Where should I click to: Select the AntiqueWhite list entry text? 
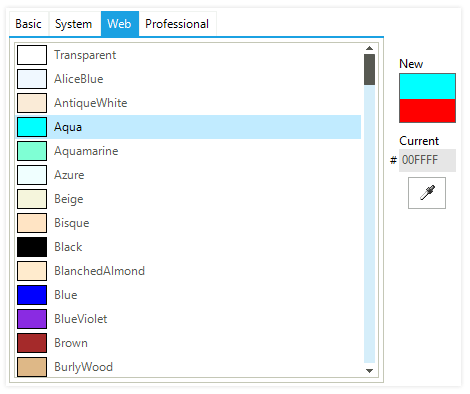click(91, 103)
